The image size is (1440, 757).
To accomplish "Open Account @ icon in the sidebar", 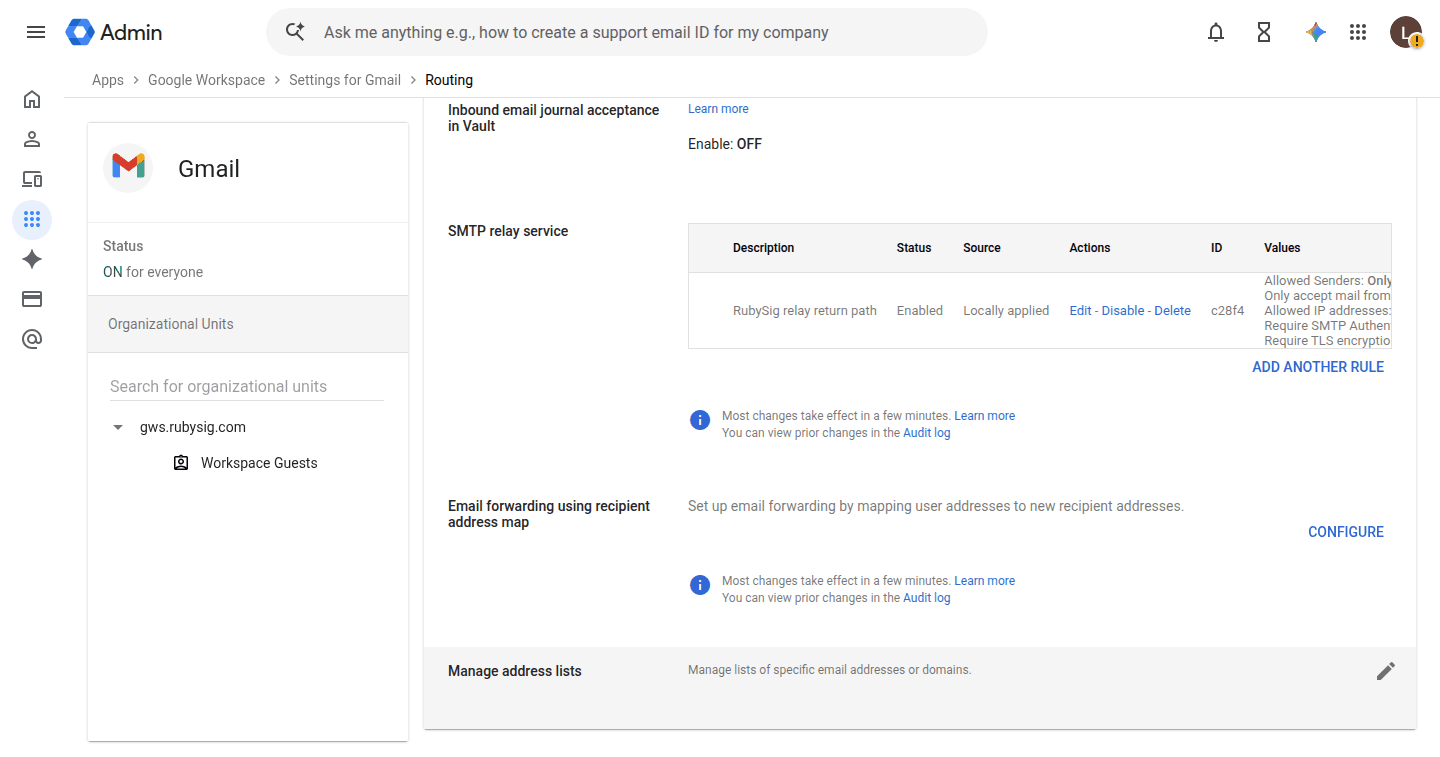I will pyautogui.click(x=32, y=339).
